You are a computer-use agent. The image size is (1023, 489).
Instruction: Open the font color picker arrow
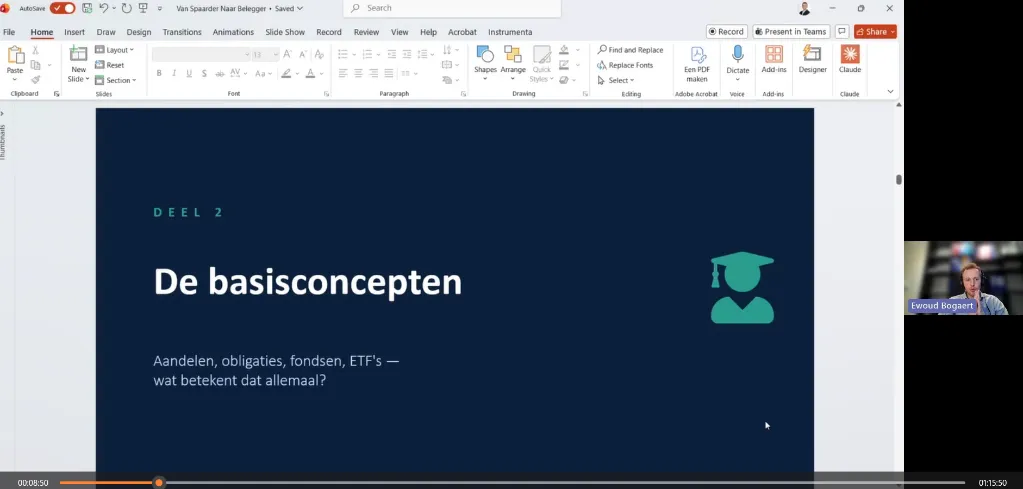tap(322, 74)
